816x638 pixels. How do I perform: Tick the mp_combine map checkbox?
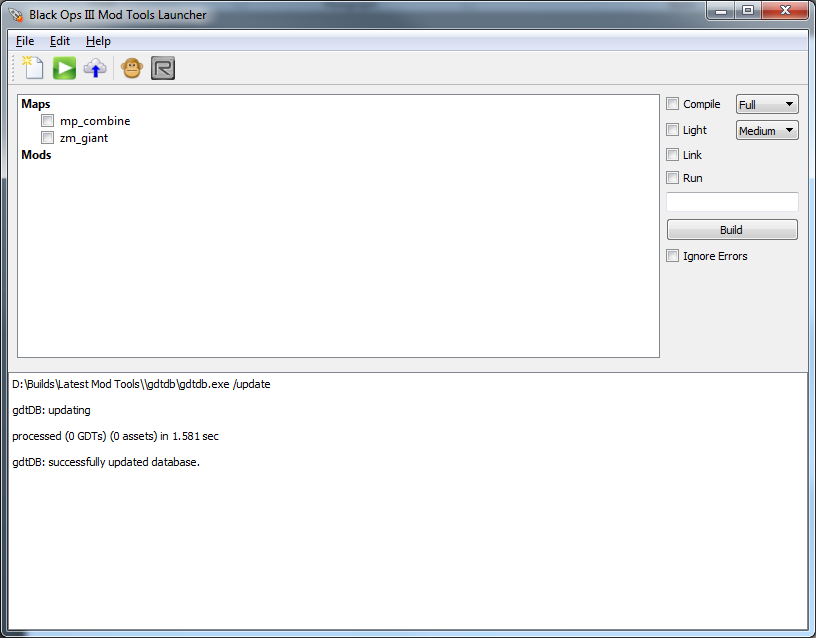tap(47, 121)
